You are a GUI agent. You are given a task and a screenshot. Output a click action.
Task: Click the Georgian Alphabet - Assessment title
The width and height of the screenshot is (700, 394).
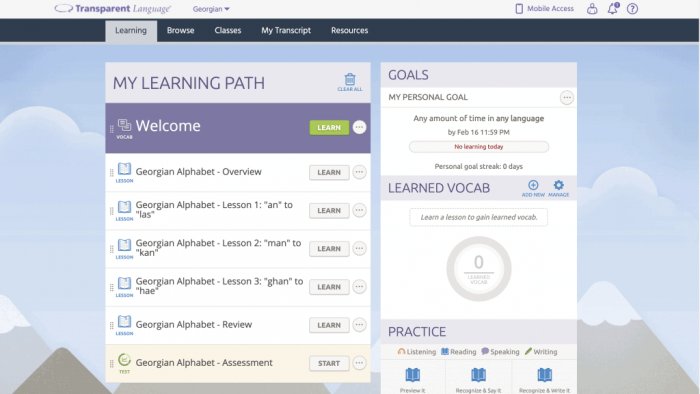click(x=204, y=363)
